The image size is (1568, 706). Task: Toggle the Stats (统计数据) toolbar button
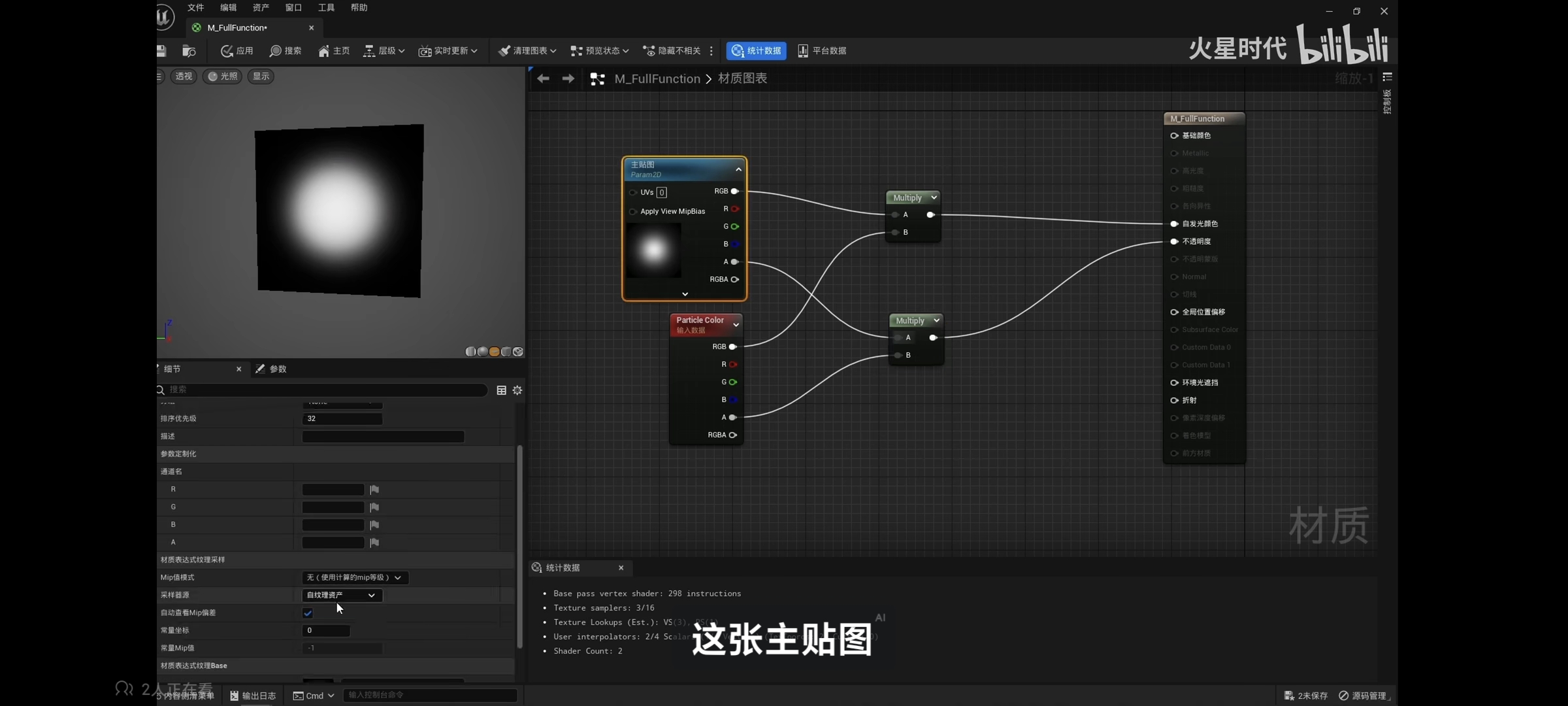tap(756, 51)
